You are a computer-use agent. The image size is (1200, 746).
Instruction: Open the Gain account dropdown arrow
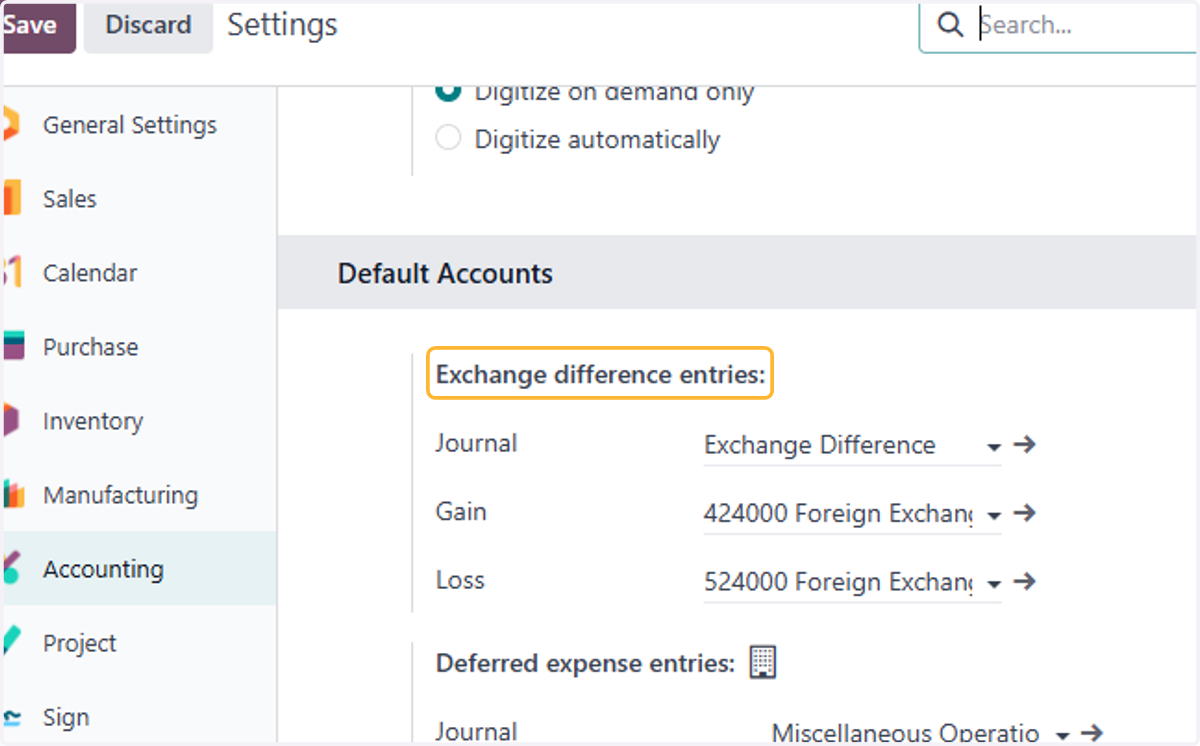(993, 516)
